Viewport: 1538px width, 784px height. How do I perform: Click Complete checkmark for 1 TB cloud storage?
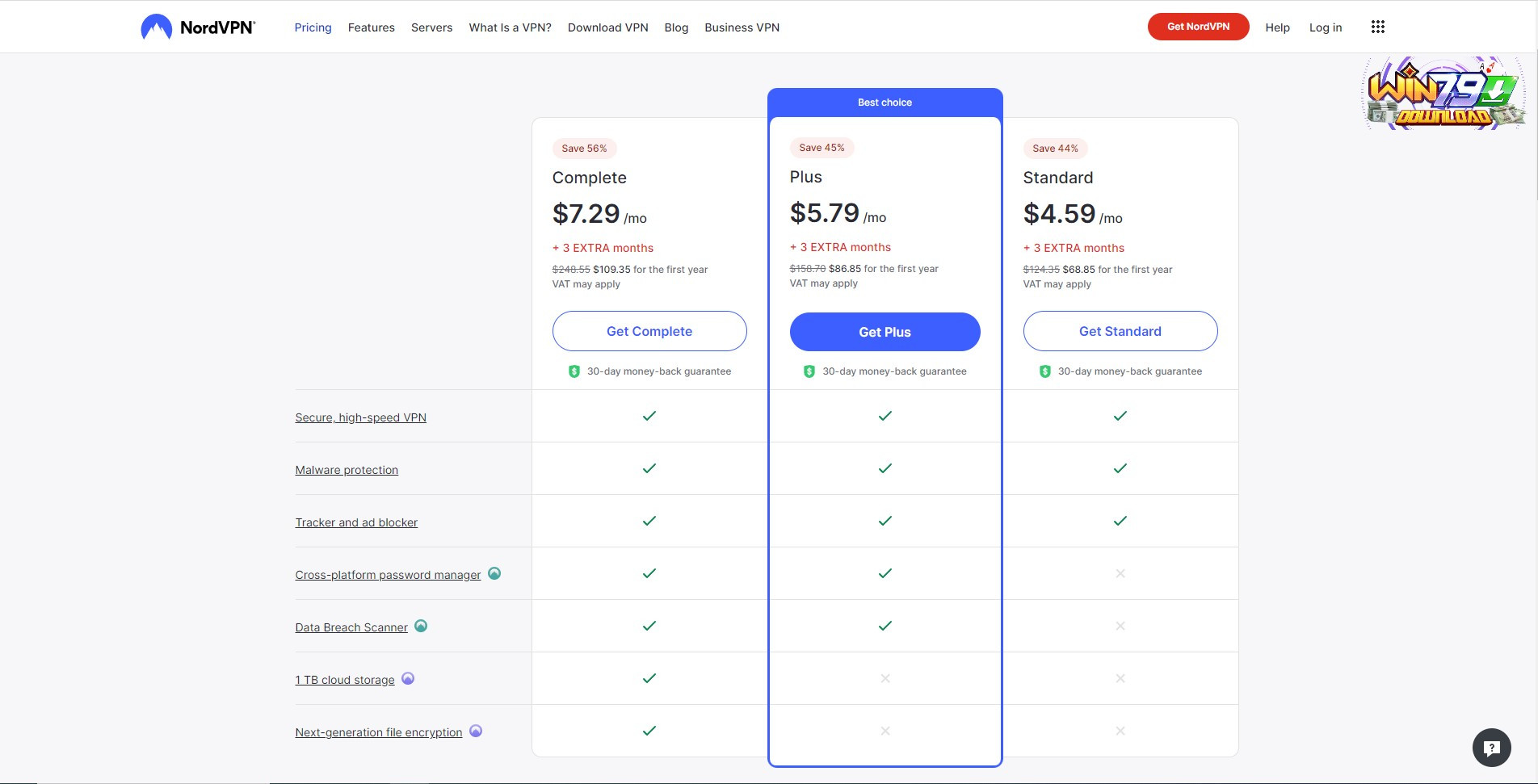(x=649, y=678)
